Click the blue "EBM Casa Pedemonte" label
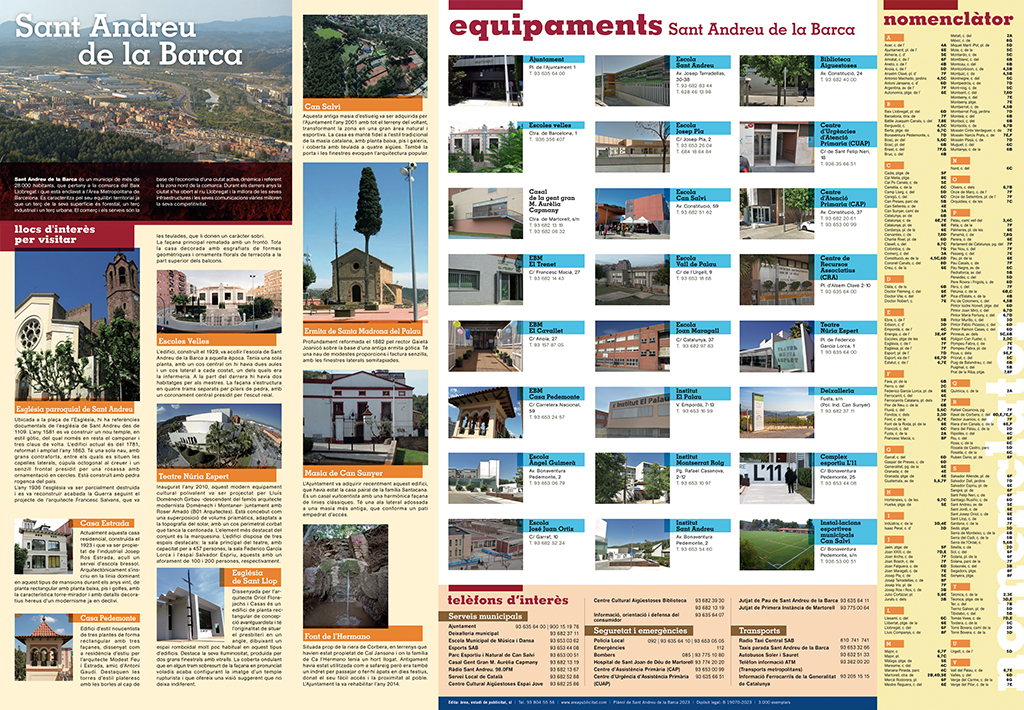This screenshot has height=710, width=1024. 555,394
